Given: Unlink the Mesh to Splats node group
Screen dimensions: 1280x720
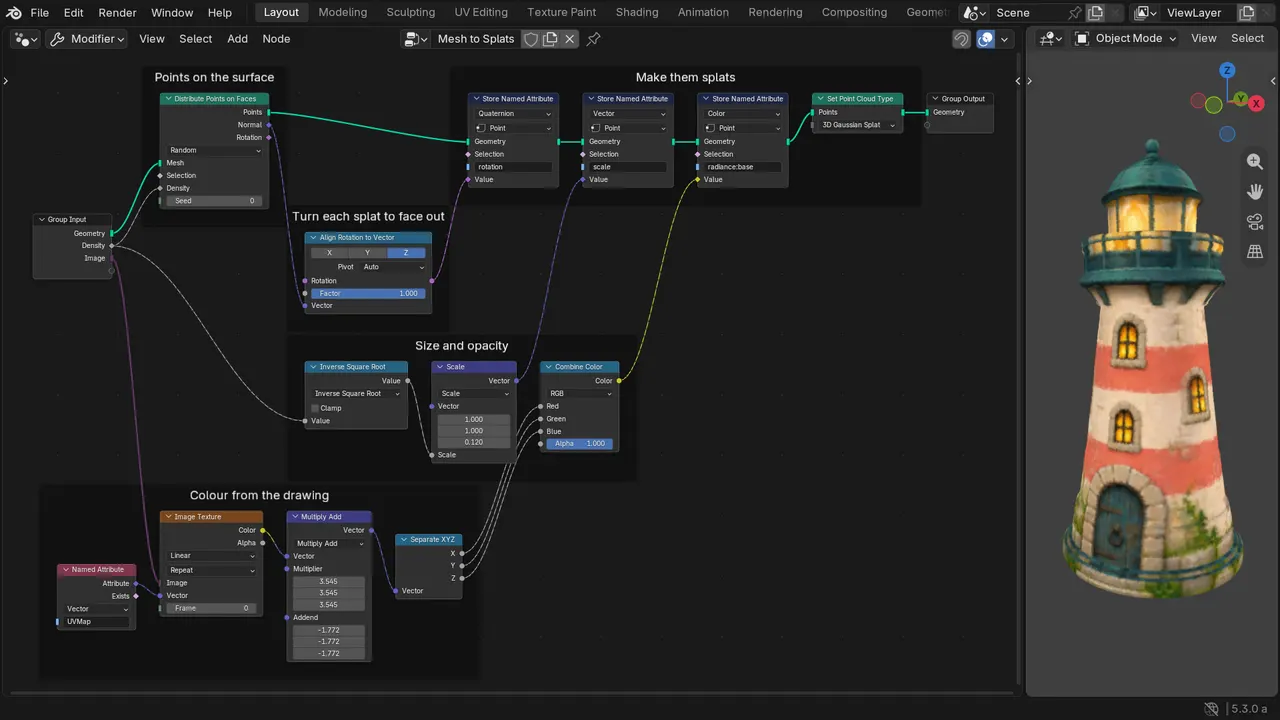Looking at the screenshot, I should tap(570, 38).
